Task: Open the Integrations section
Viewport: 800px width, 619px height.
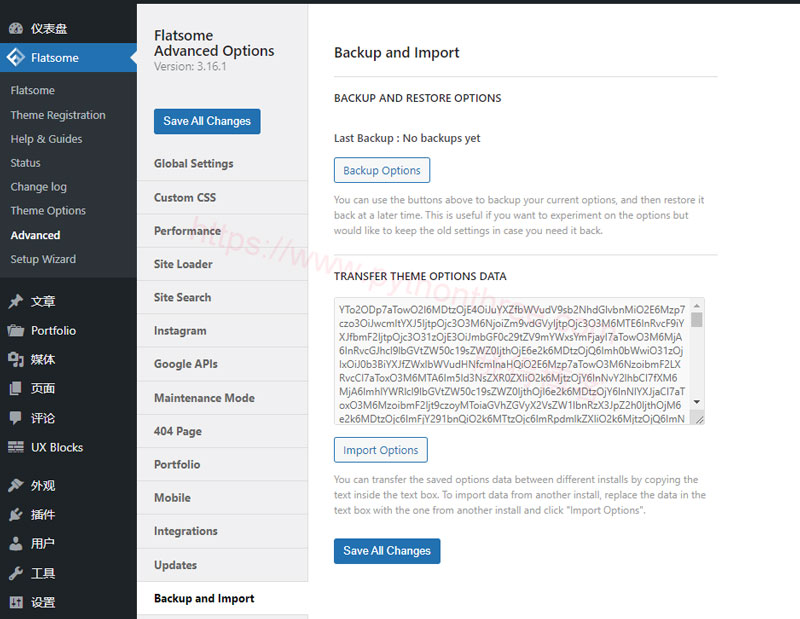Action: pyautogui.click(x=222, y=531)
